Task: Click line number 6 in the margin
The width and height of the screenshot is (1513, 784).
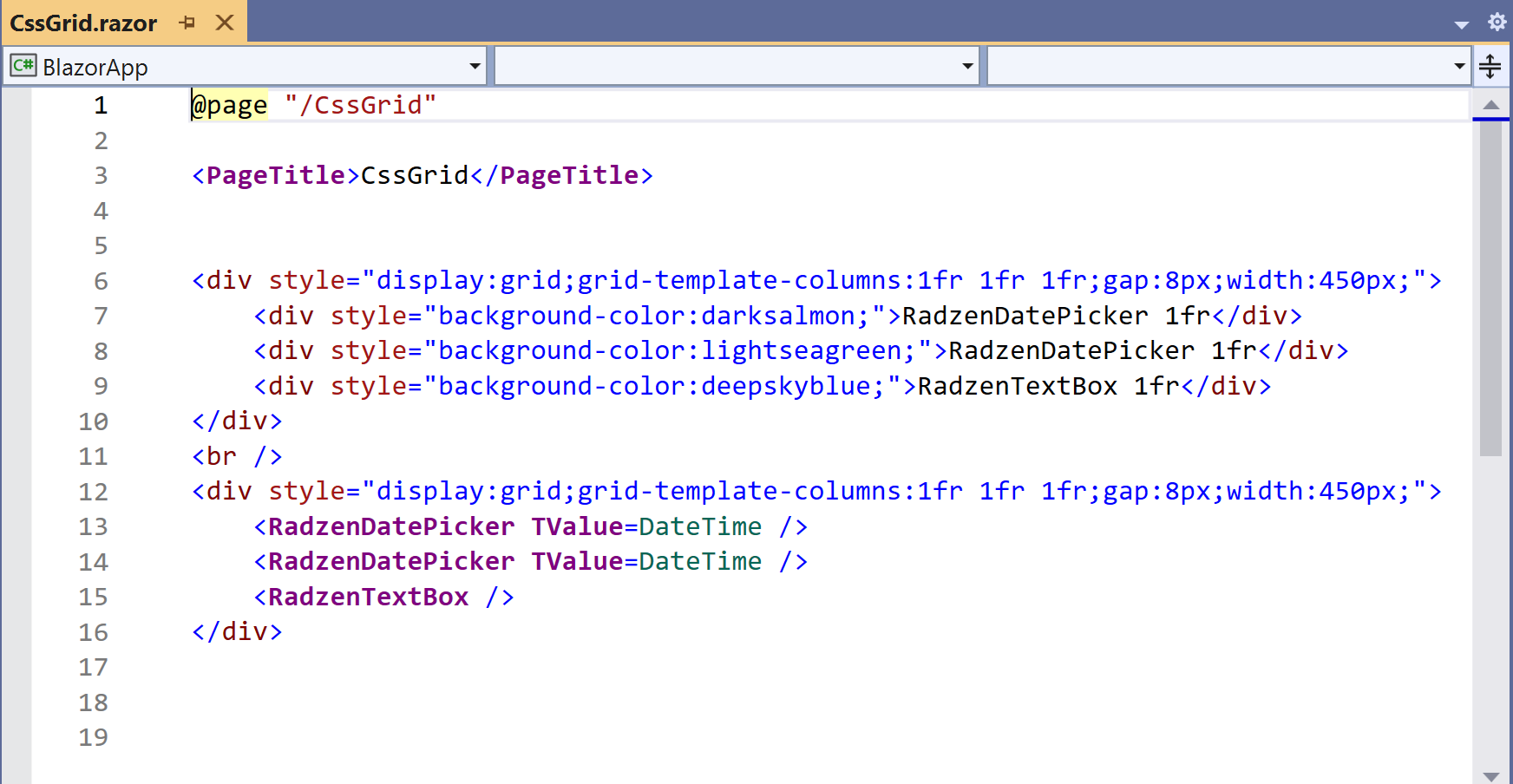Action: pyautogui.click(x=100, y=281)
